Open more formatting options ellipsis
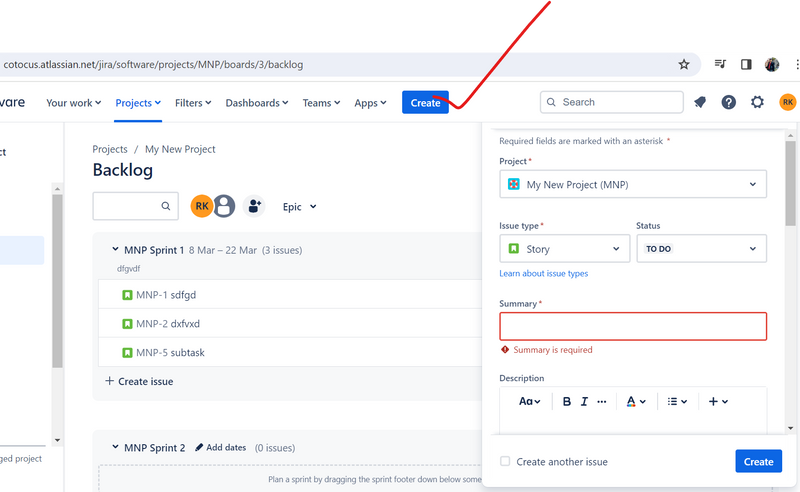This screenshot has height=492, width=800. [601, 401]
